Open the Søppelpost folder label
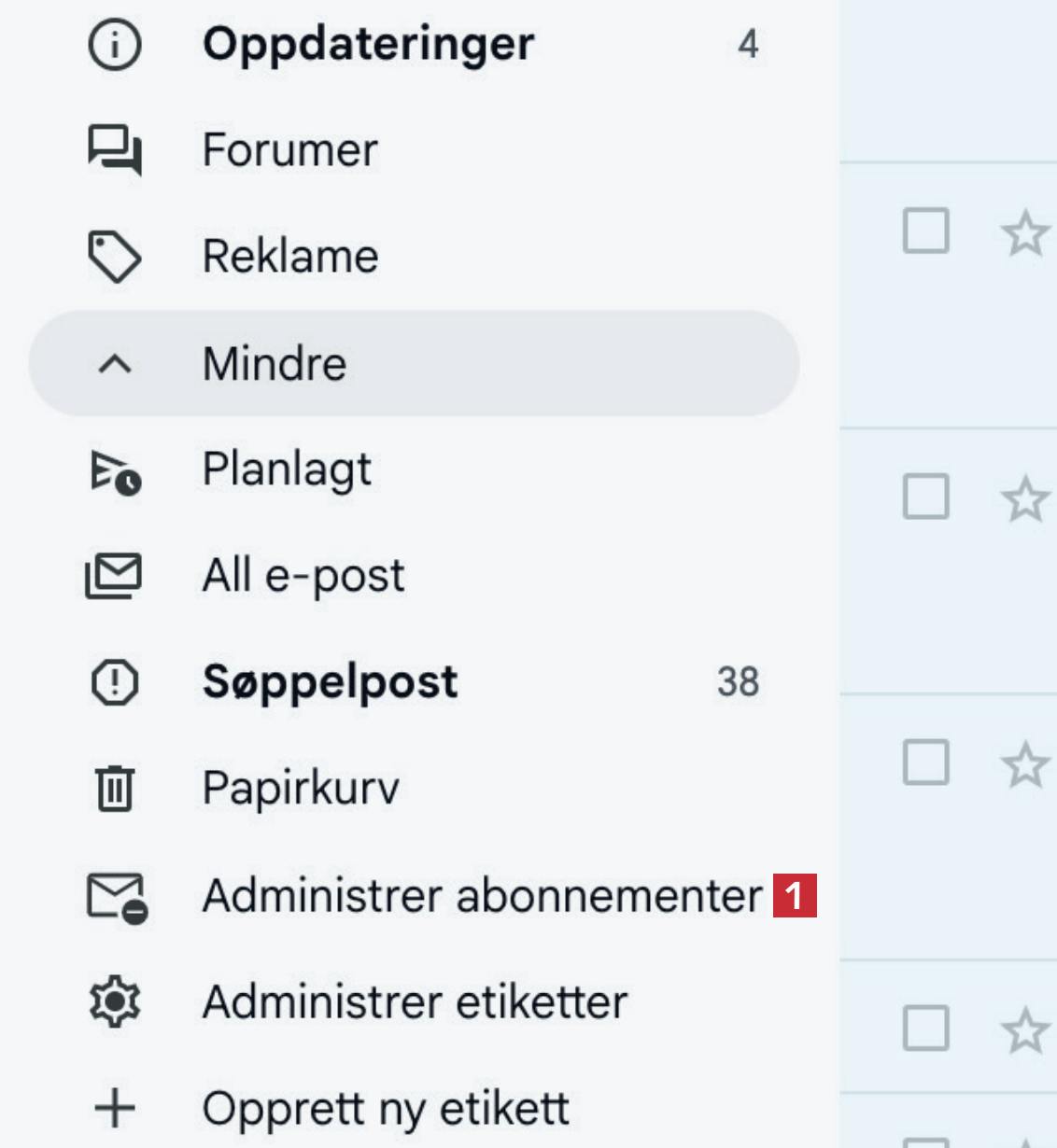 (x=330, y=682)
